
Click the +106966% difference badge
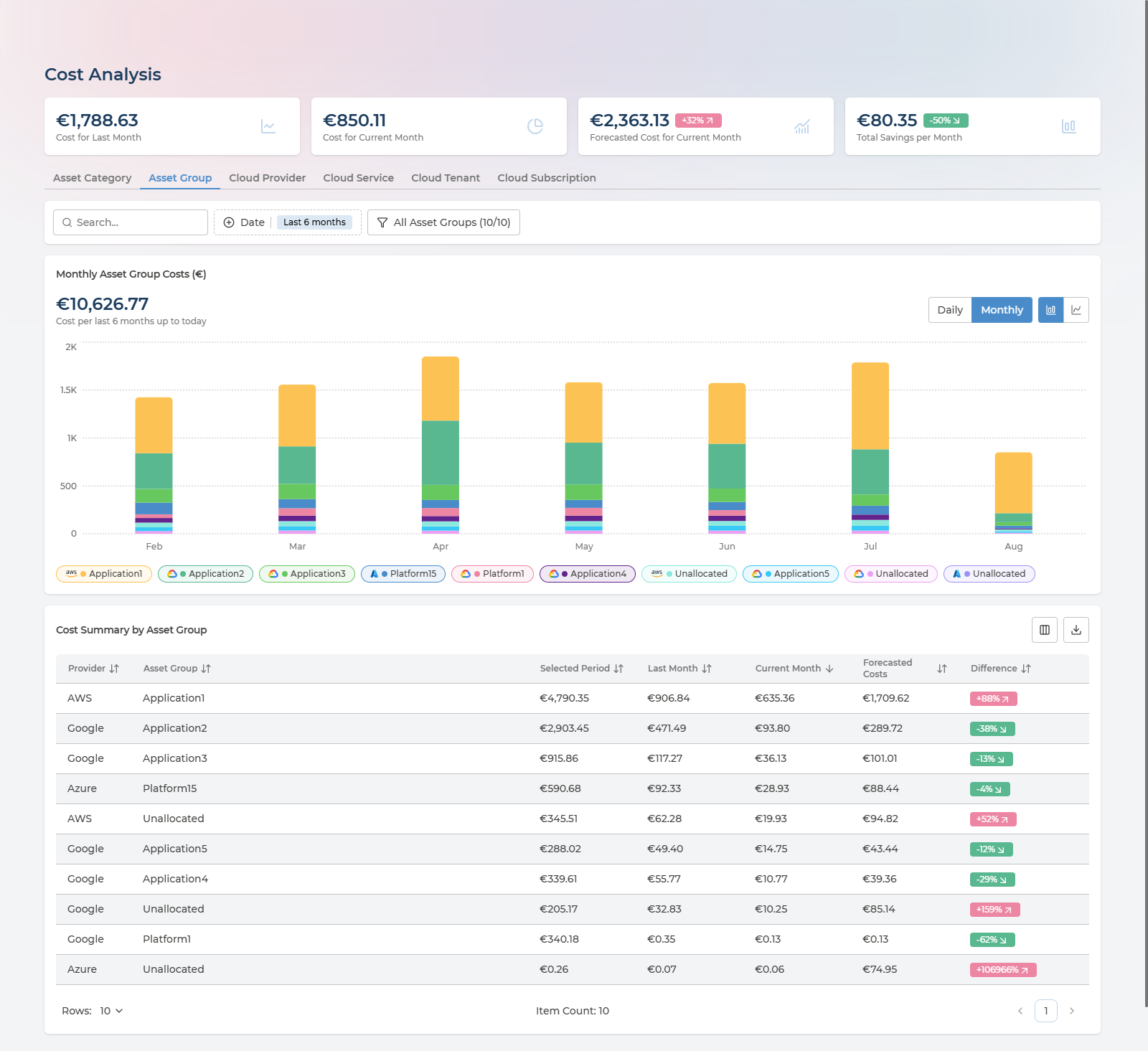1003,970
